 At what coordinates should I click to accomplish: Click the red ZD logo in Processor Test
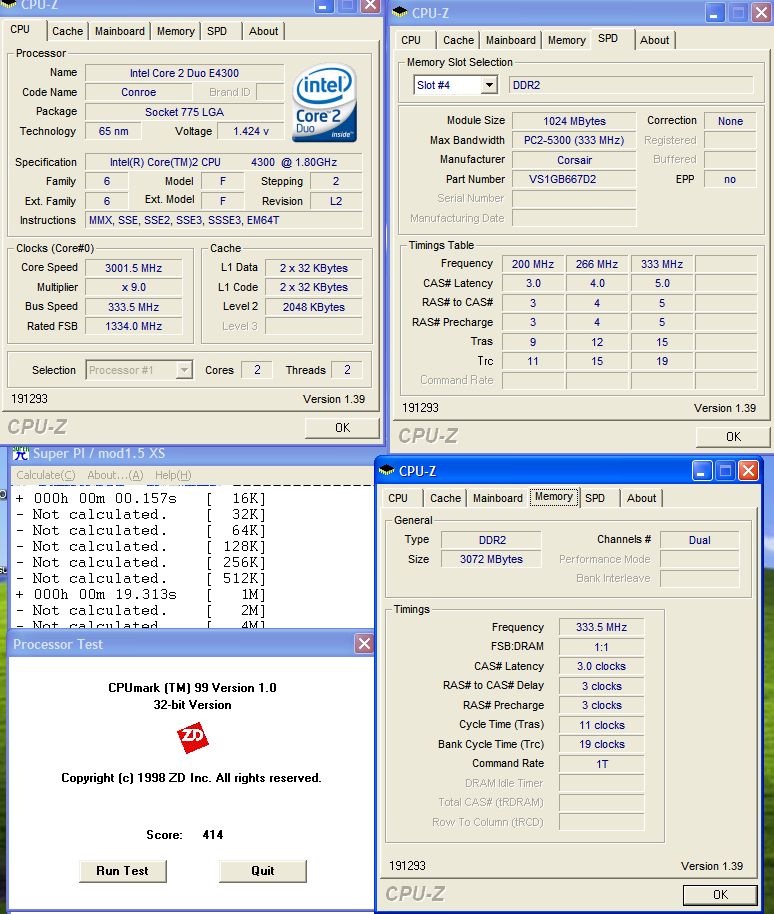point(193,737)
